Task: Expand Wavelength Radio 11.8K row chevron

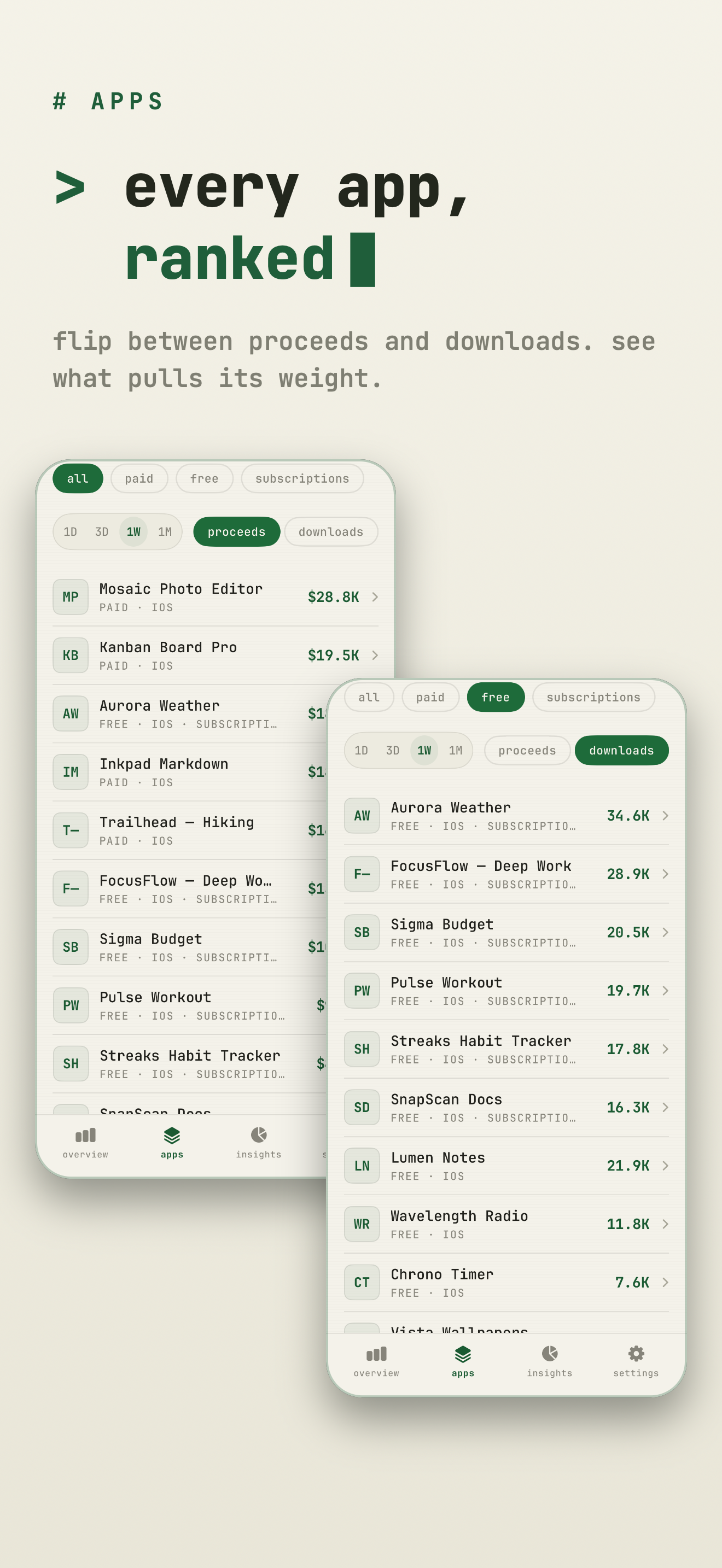Action: tap(665, 1225)
